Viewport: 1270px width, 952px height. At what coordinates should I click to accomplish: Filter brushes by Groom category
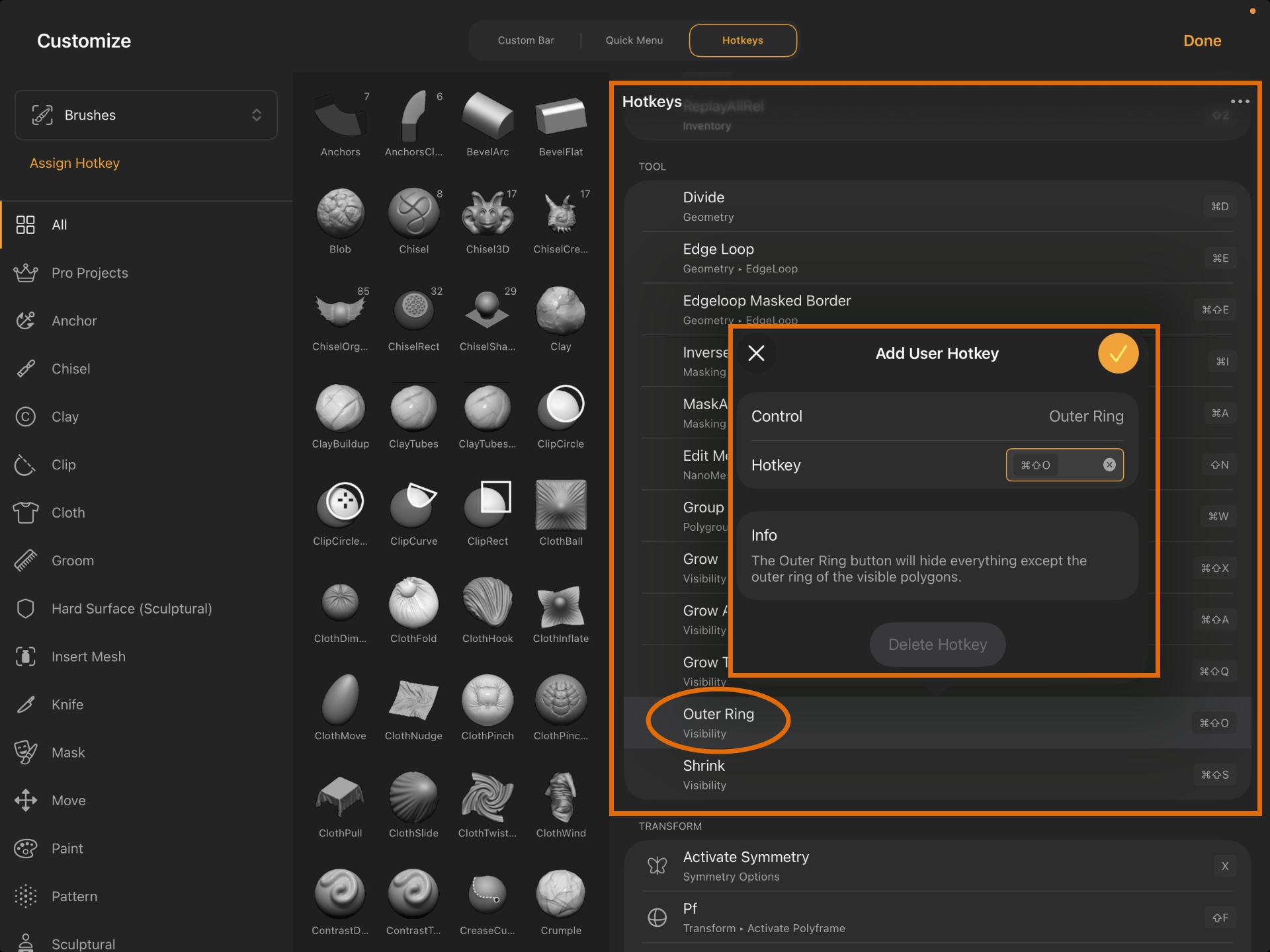pos(146,561)
